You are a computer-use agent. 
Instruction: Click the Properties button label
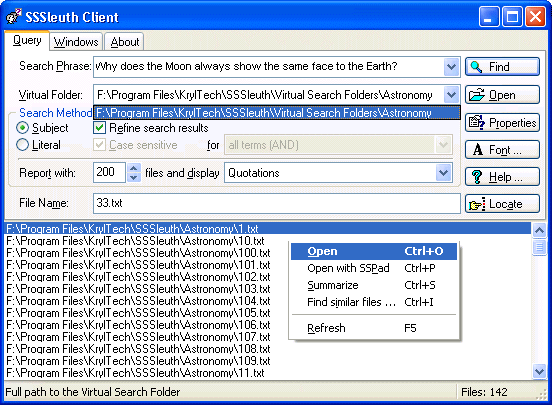click(513, 123)
